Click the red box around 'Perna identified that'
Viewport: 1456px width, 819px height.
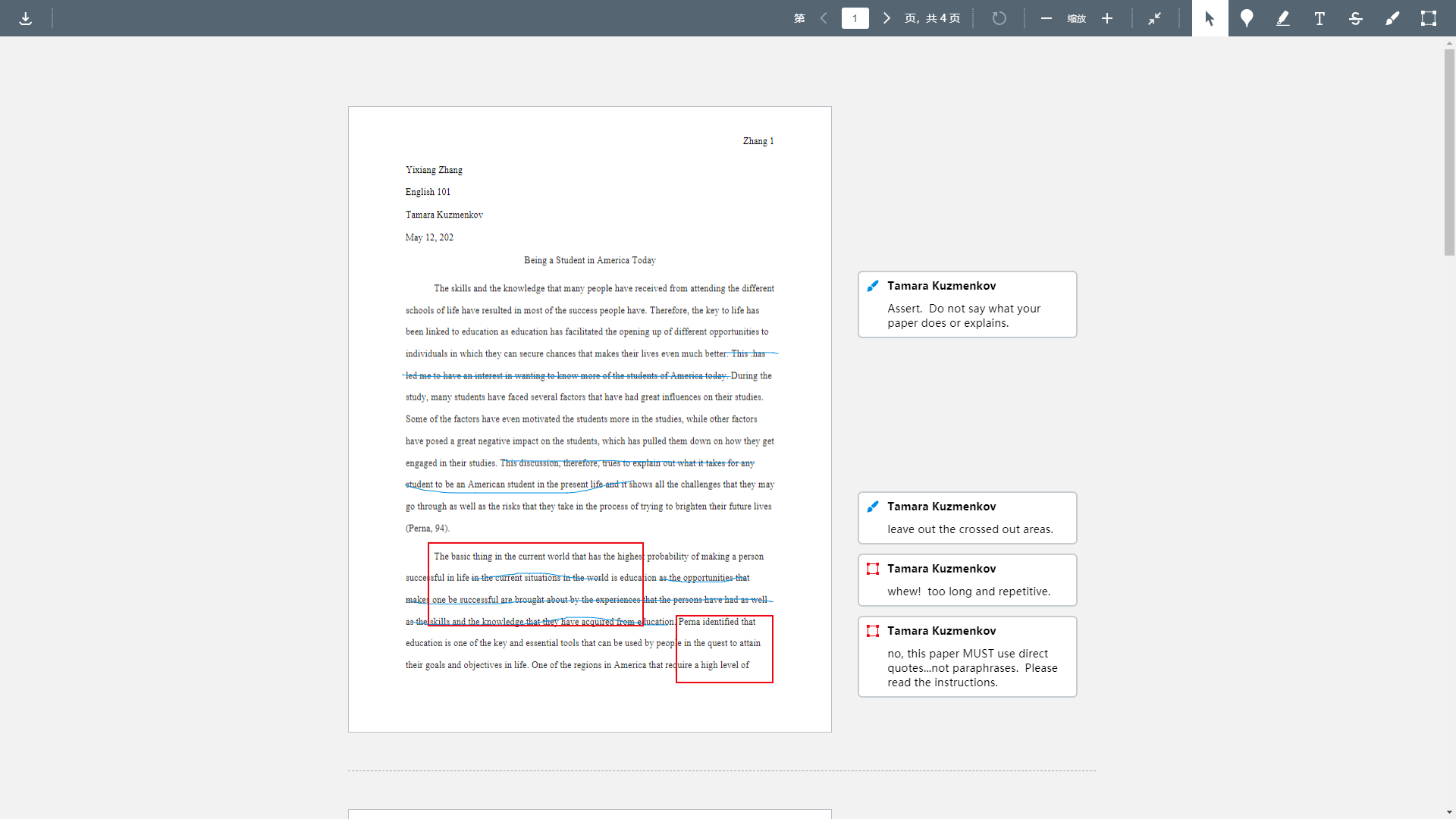coord(724,649)
